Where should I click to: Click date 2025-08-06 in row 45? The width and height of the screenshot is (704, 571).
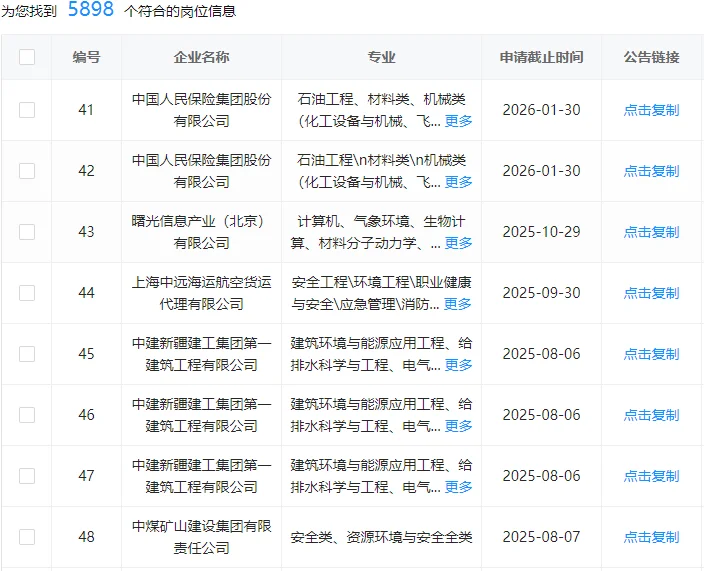(x=541, y=354)
